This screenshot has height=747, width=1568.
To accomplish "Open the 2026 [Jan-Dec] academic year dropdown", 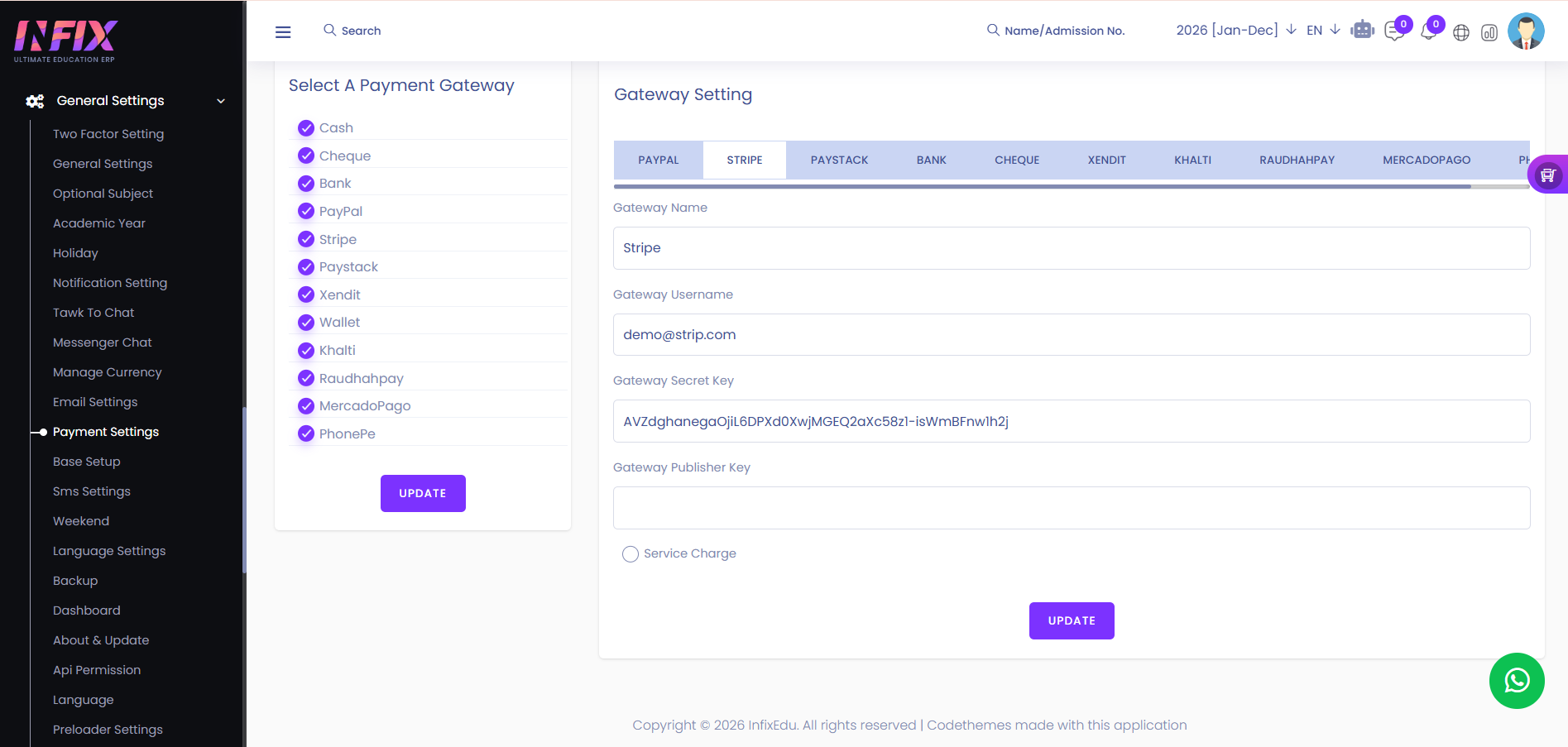I will [1236, 30].
